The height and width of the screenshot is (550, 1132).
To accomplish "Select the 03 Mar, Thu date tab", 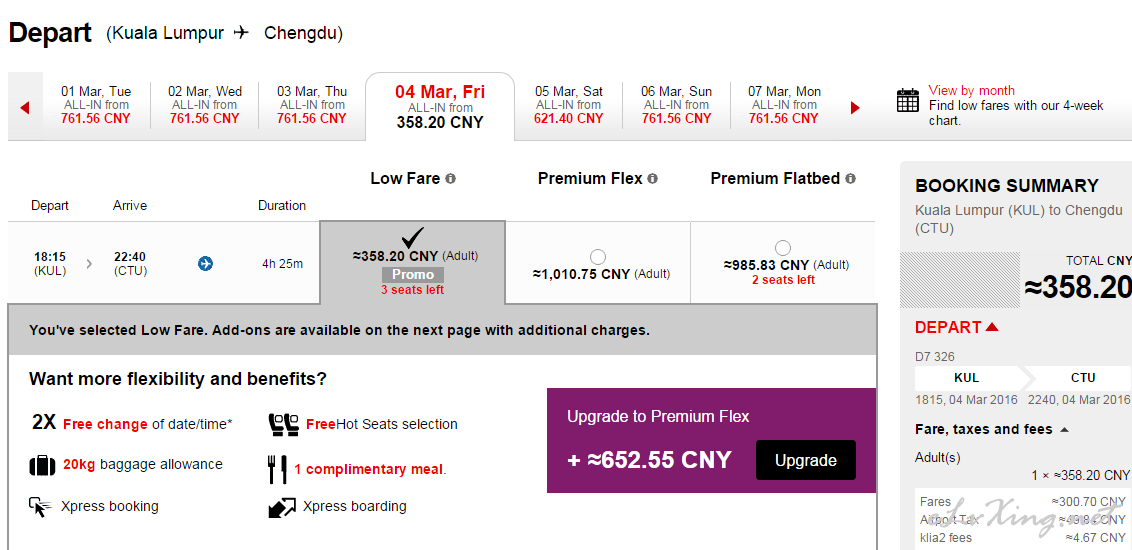I will click(x=312, y=105).
